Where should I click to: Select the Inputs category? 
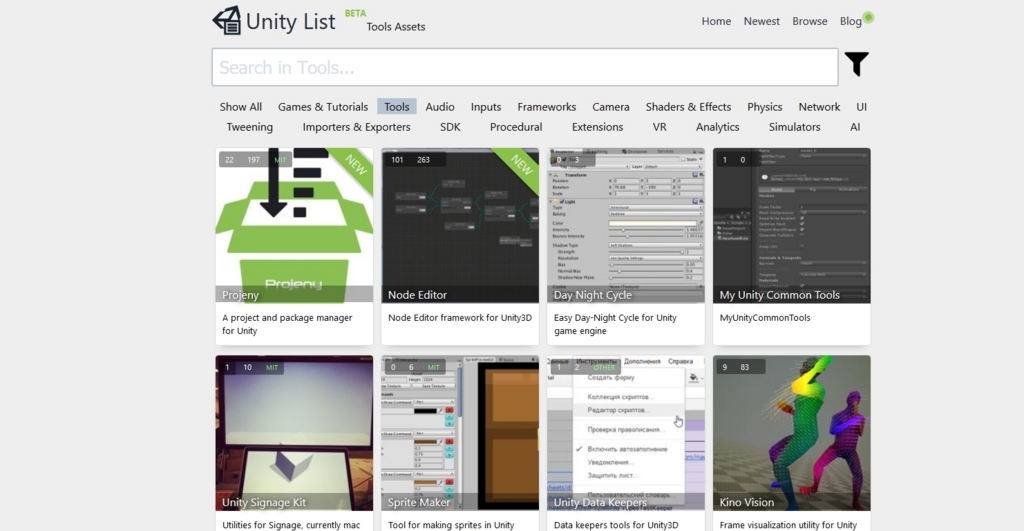point(486,106)
